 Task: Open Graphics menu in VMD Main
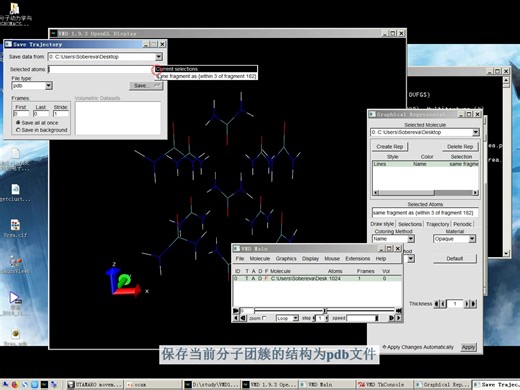click(x=286, y=258)
